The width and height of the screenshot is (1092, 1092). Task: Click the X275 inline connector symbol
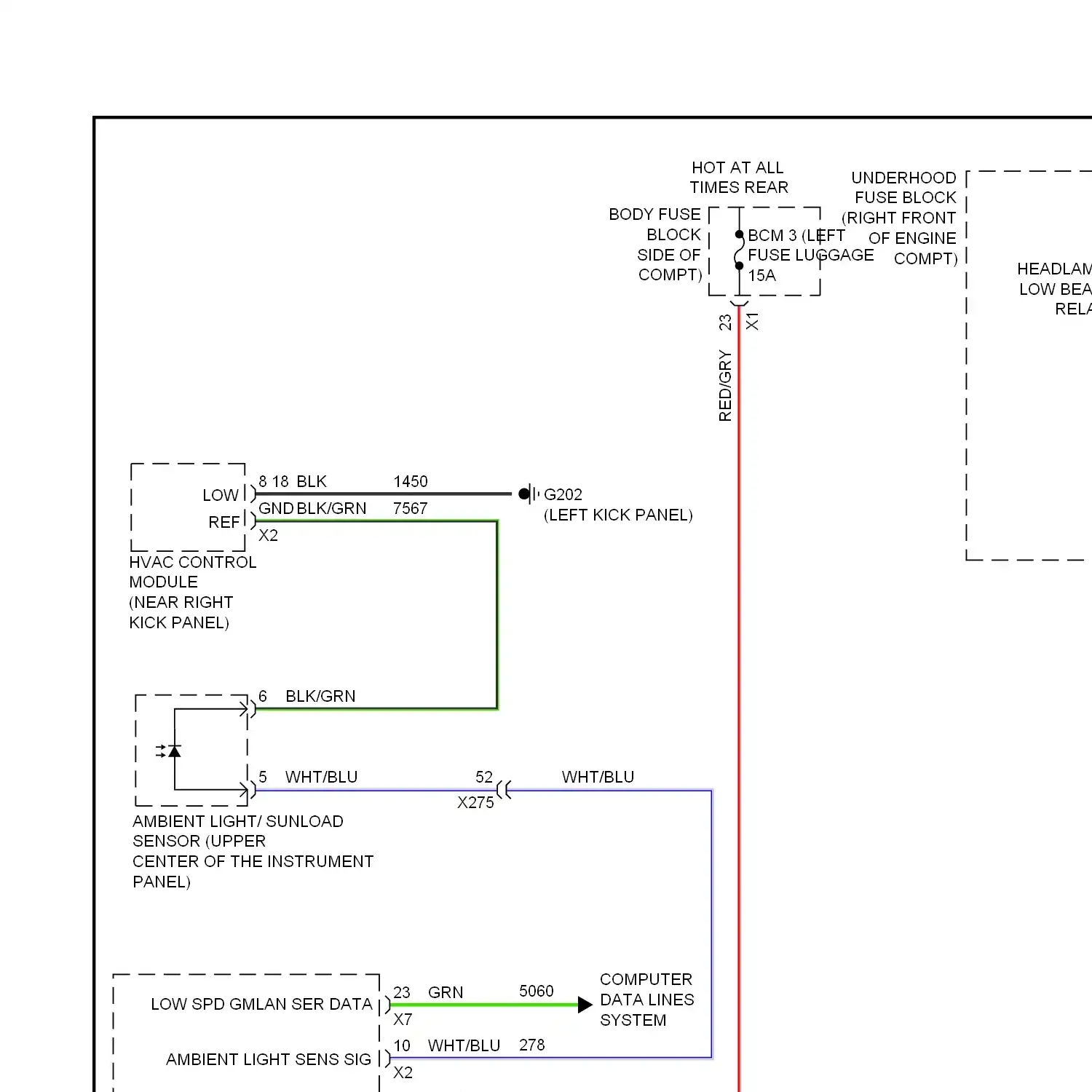(504, 790)
